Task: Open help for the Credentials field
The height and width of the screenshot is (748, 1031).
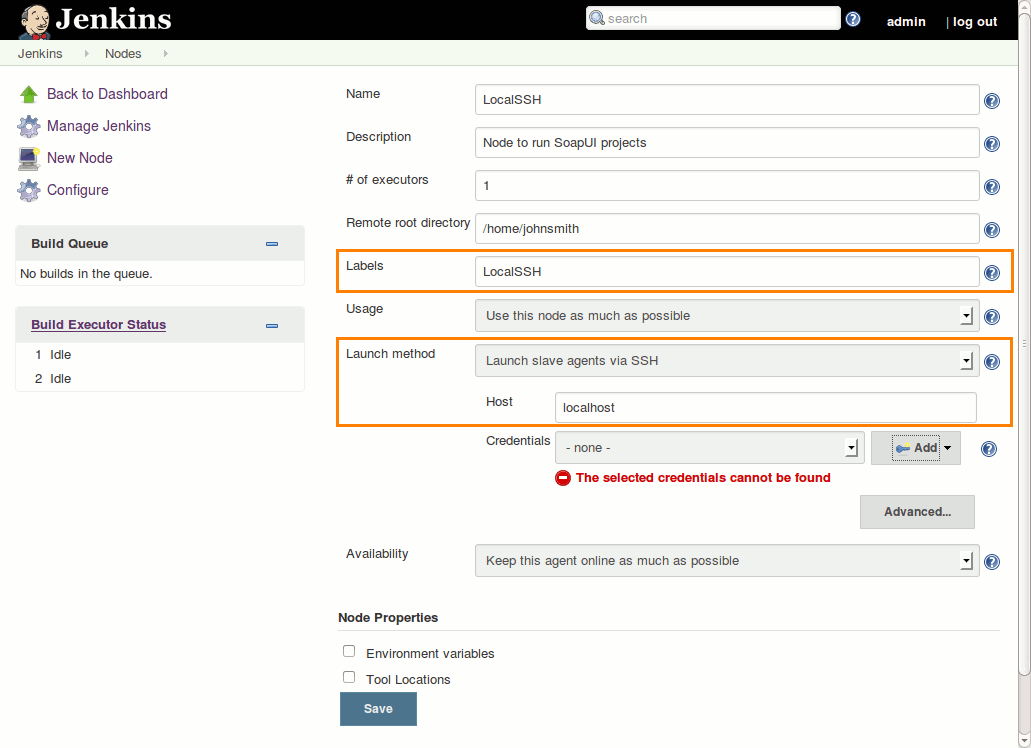Action: [988, 448]
